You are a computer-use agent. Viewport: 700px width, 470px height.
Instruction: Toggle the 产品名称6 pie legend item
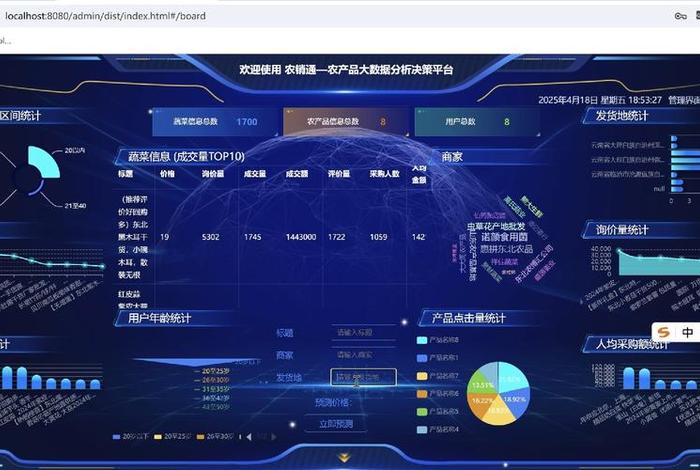(437, 393)
